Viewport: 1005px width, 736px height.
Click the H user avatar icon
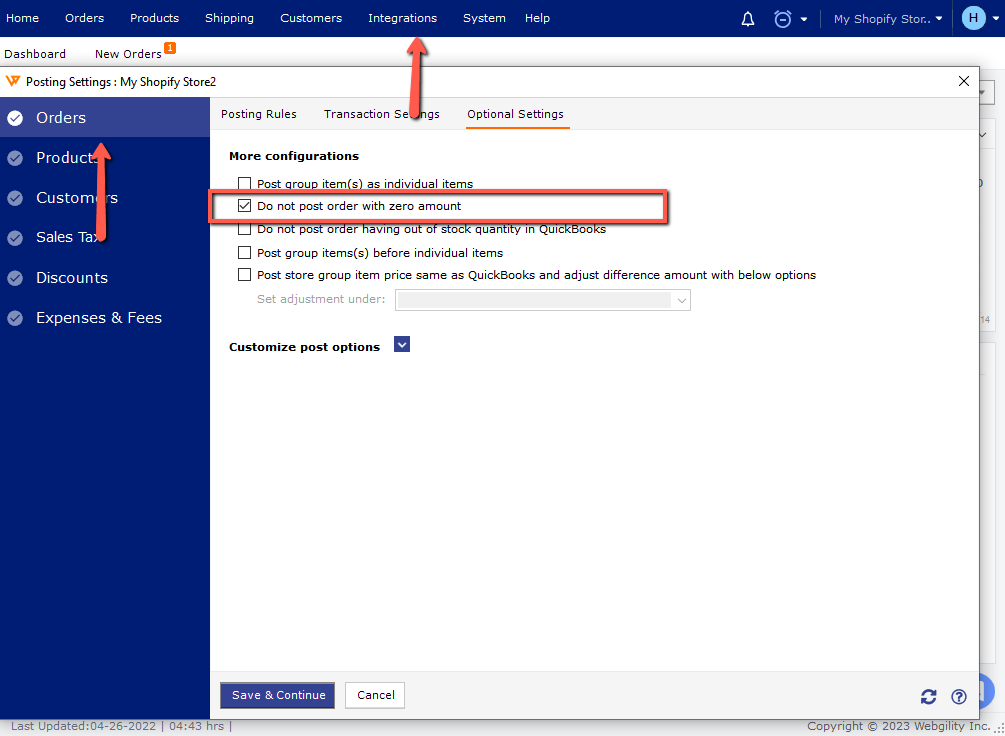(973, 18)
